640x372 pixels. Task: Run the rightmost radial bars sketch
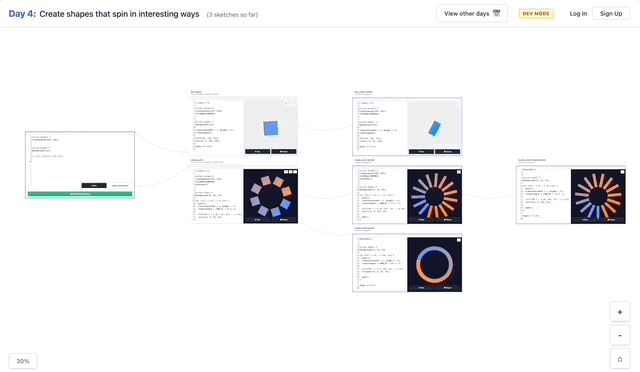[x=585, y=220]
